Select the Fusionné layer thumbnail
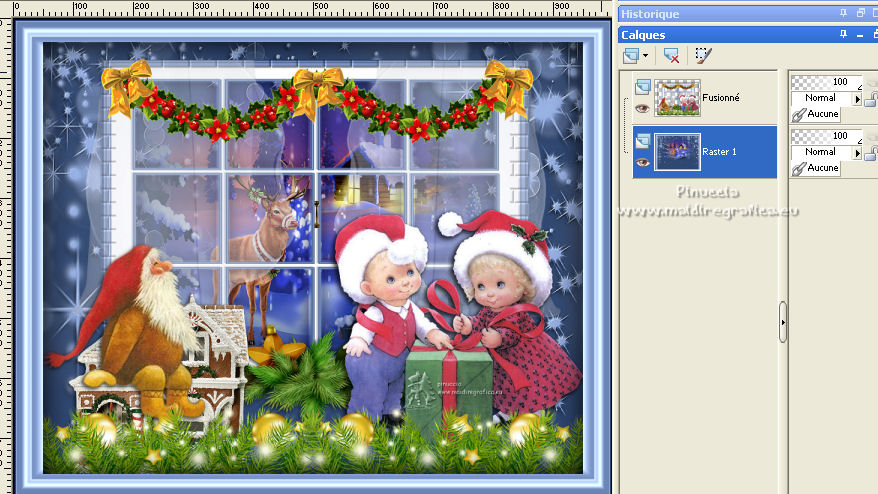 click(x=677, y=97)
